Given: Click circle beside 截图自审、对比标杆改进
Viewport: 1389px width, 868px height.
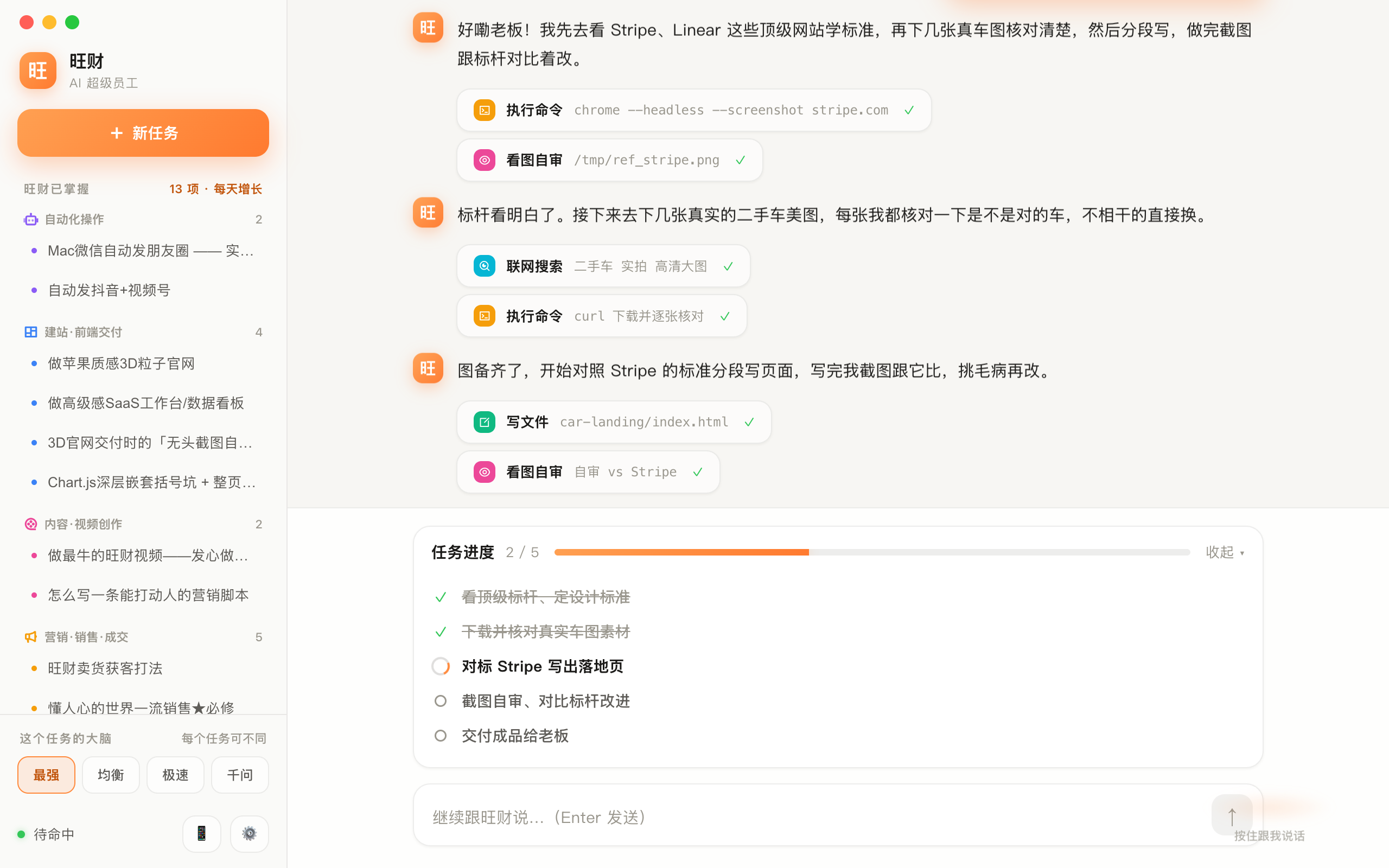Looking at the screenshot, I should (440, 701).
